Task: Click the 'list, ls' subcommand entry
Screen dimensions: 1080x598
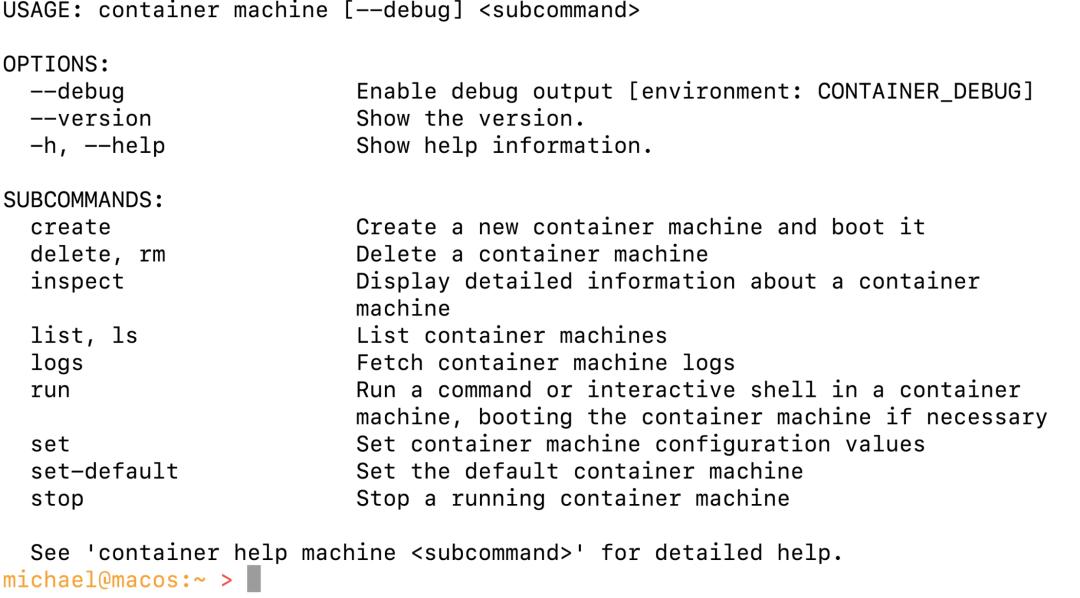Action: pos(84,336)
